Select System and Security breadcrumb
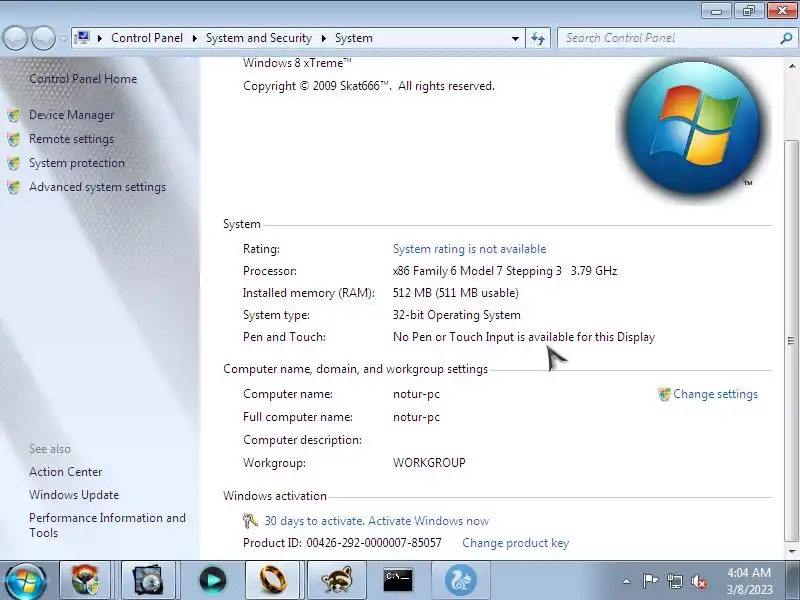The image size is (800, 600). 259,38
